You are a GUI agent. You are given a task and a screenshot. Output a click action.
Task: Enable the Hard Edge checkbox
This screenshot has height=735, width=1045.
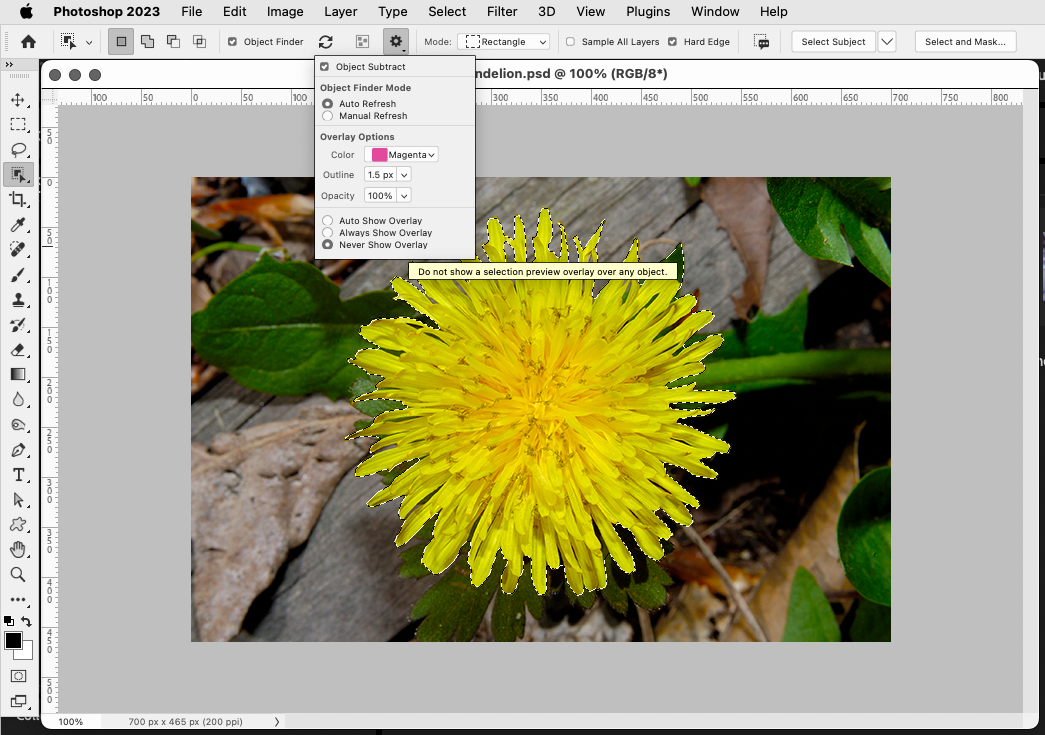[x=673, y=41]
